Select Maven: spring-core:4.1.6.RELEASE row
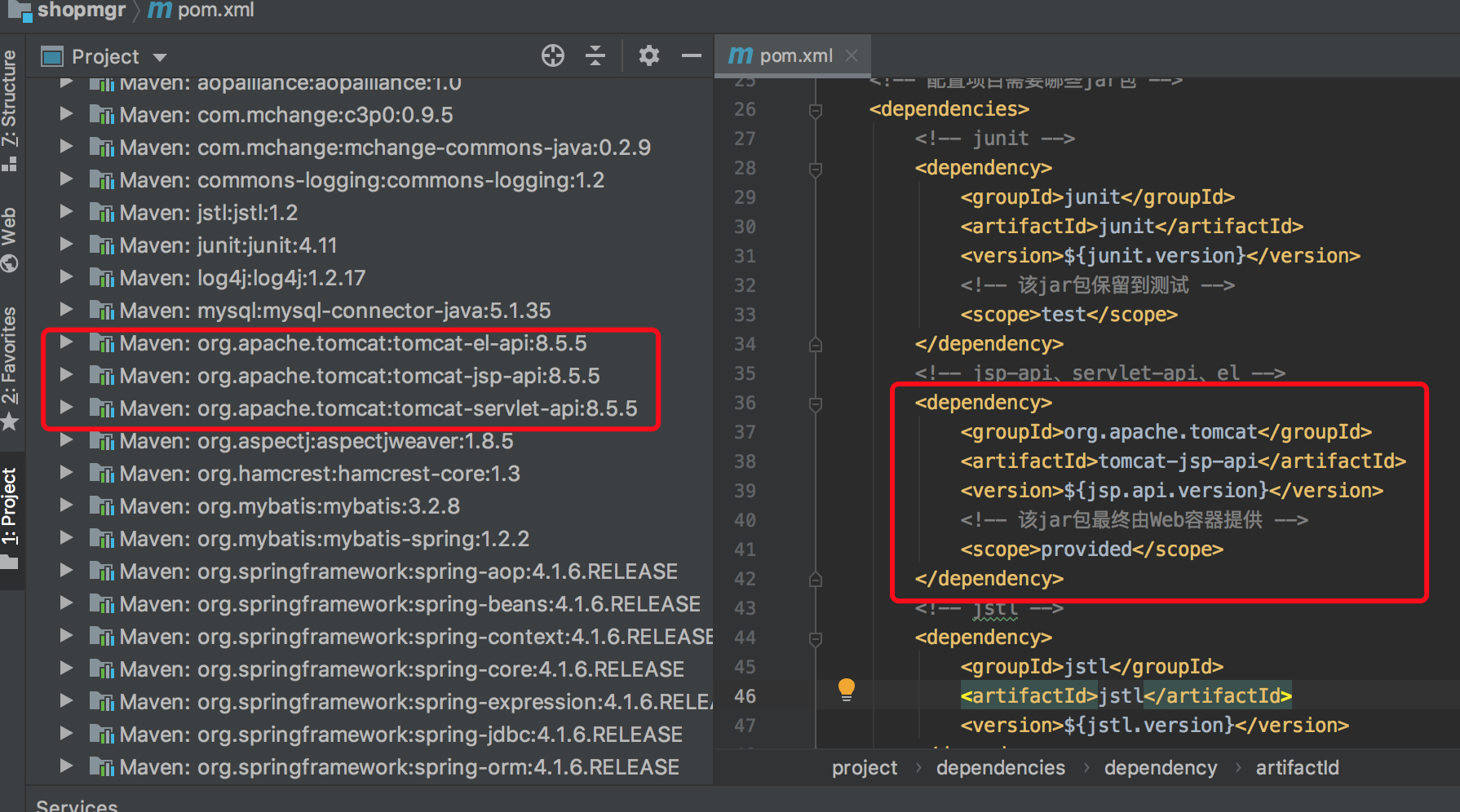Viewport: 1460px width, 812px height. [x=369, y=669]
